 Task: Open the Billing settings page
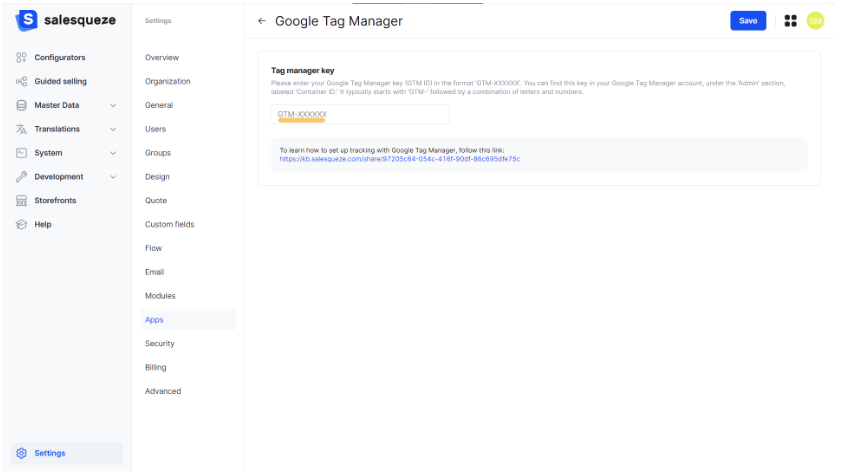pyautogui.click(x=155, y=367)
